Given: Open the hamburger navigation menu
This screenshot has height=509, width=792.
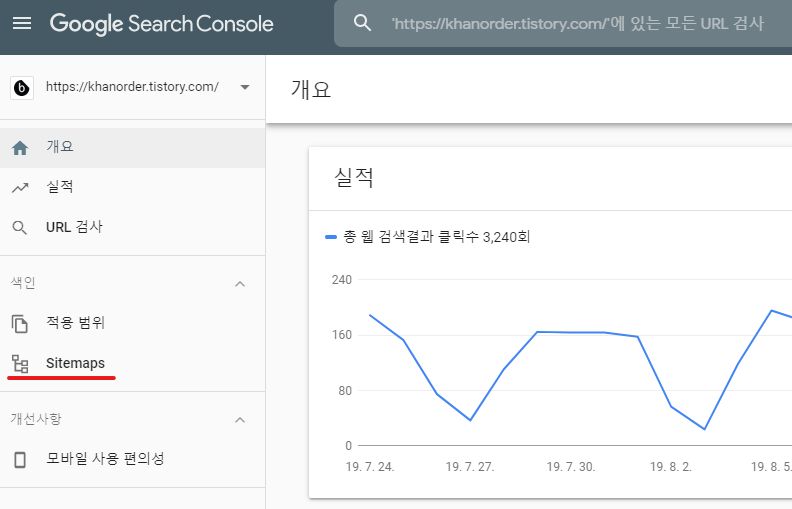Looking at the screenshot, I should coord(22,23).
